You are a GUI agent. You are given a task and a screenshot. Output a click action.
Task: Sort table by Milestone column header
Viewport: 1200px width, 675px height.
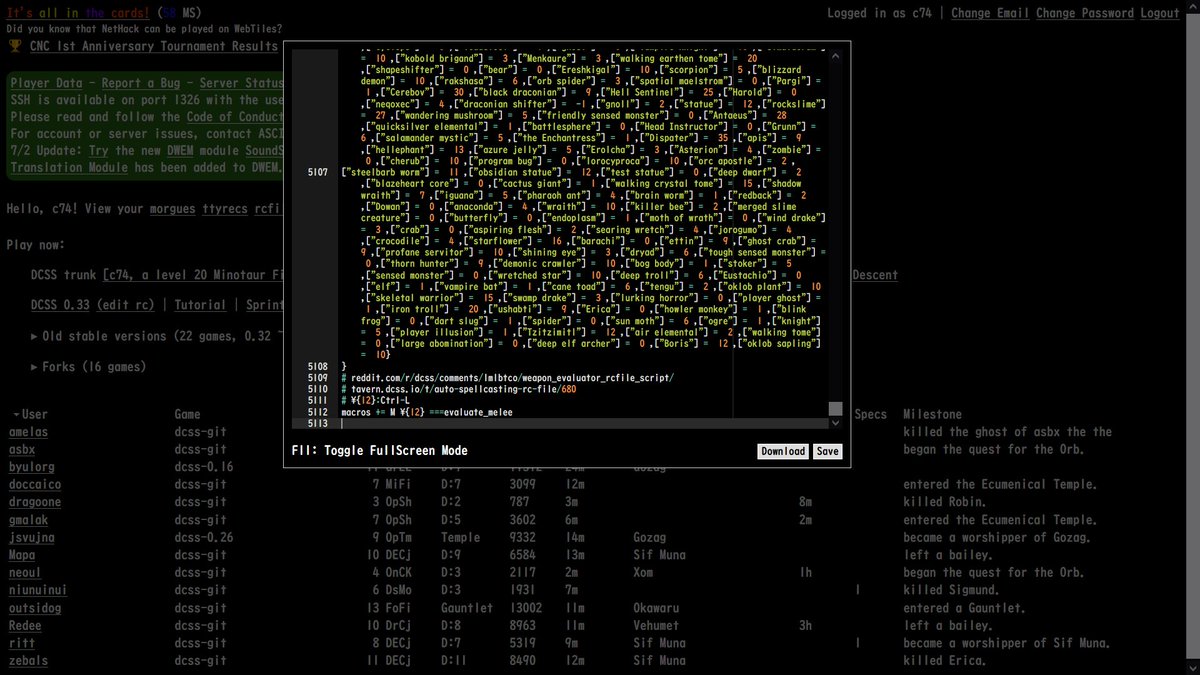932,414
